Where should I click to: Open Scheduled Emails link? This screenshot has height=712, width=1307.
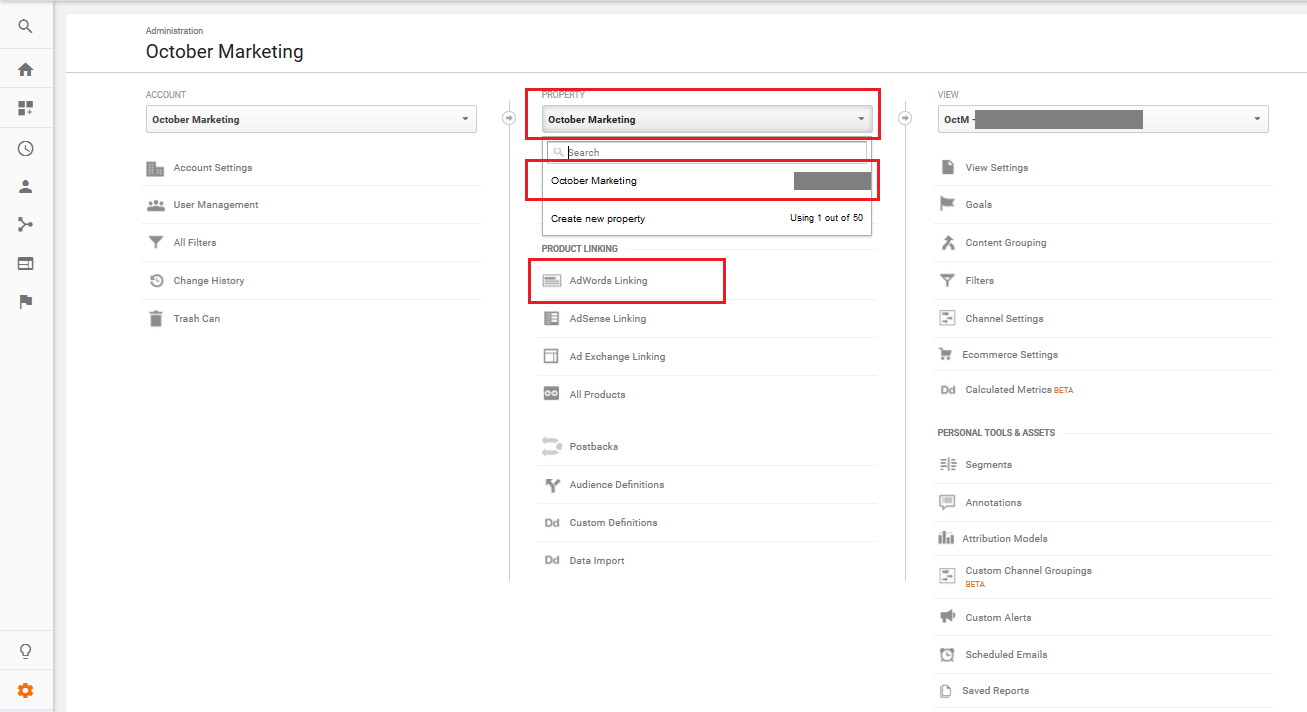click(x=1007, y=655)
